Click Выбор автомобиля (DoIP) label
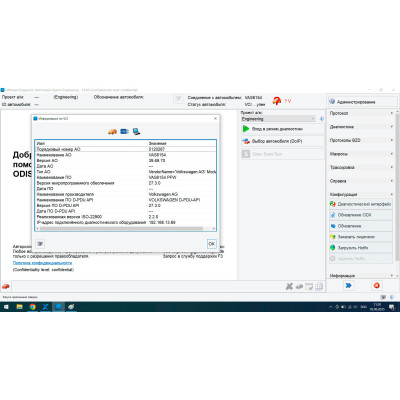This screenshot has width=400, height=400. 277,141
